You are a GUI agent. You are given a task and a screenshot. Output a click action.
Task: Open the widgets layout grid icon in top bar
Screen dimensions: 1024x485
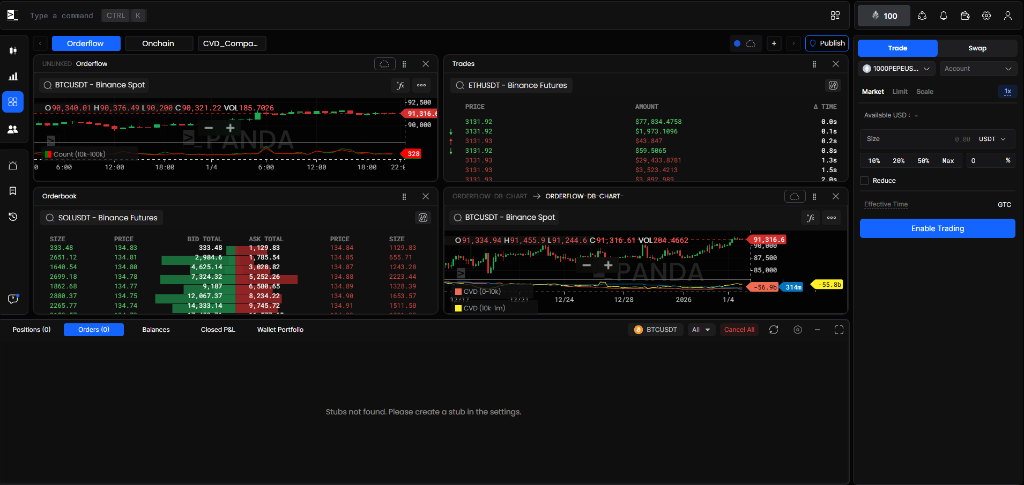835,15
